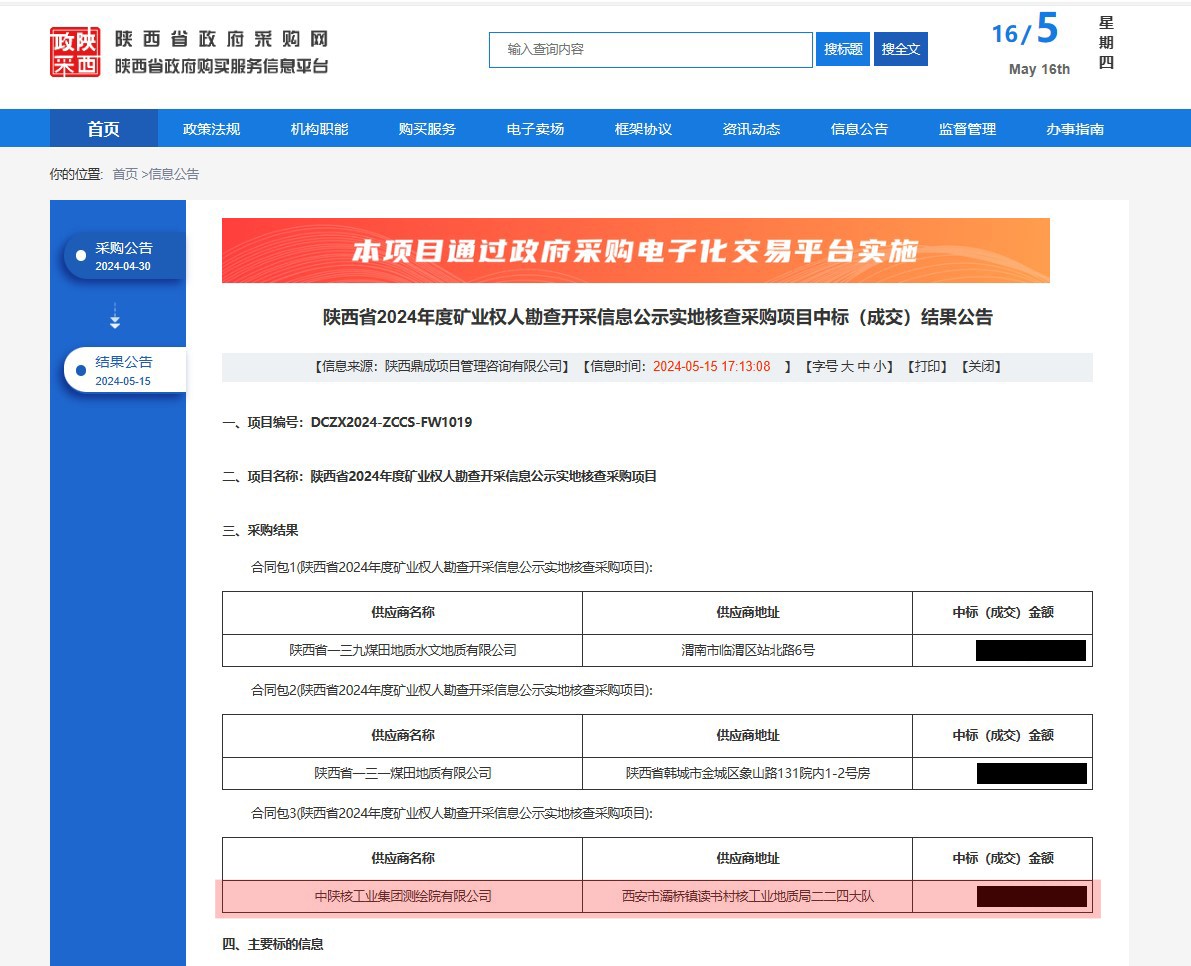The height and width of the screenshot is (966, 1191).
Task: Select the 办事指南 navigation item
Action: (x=1075, y=129)
